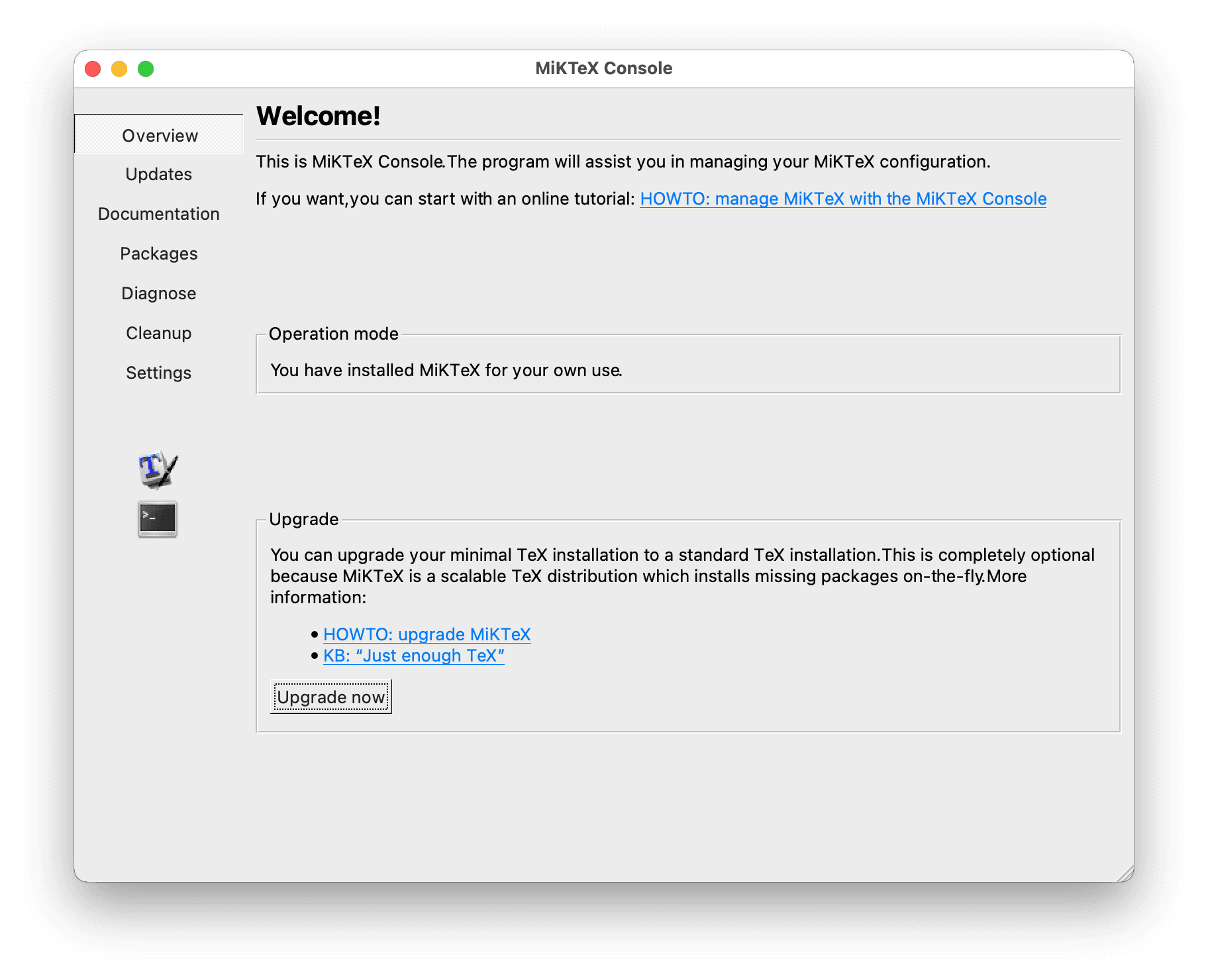Click the Upgrade now button
The image size is (1208, 980).
[331, 697]
